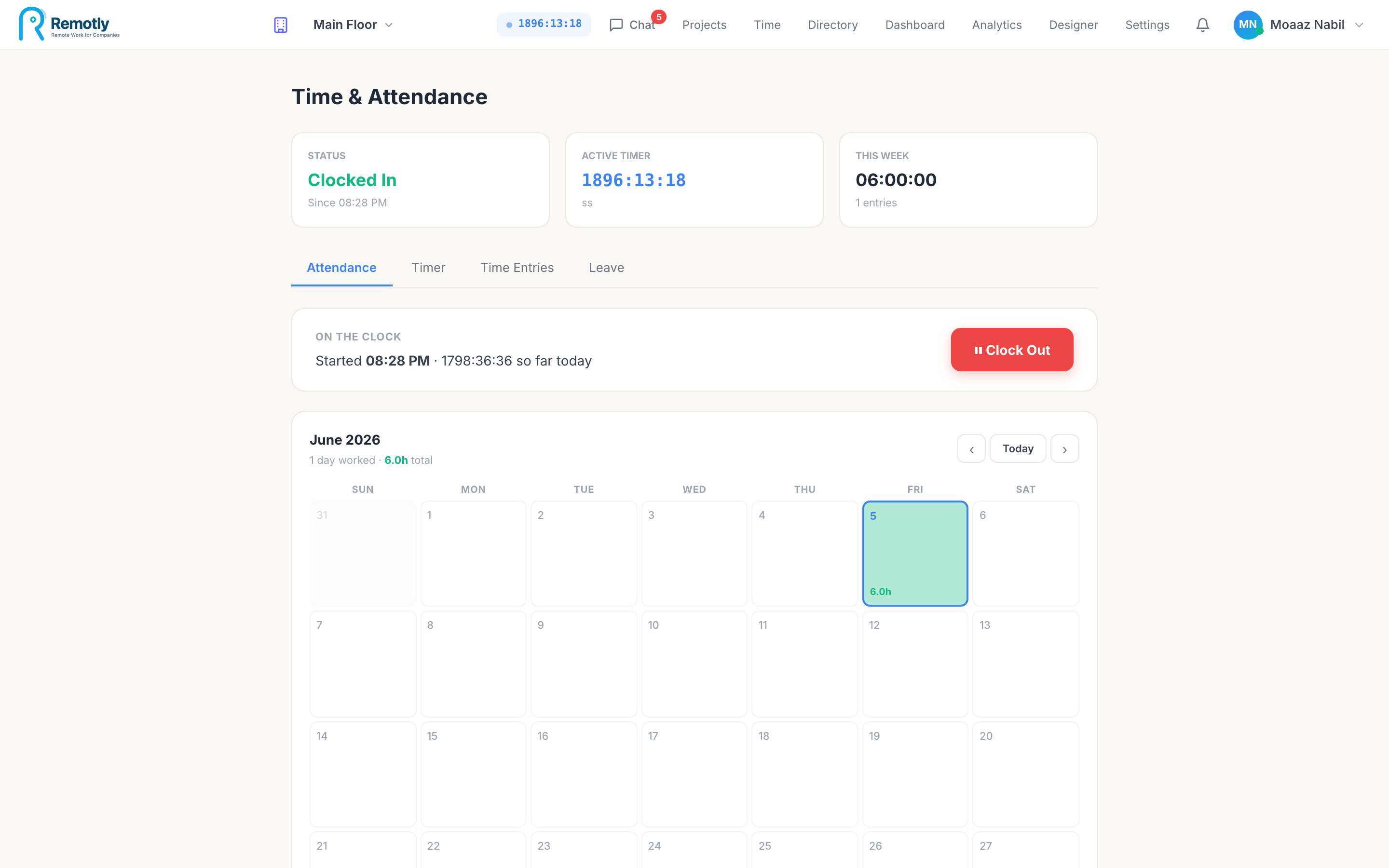1389x868 pixels.
Task: Open the Chat speech bubble icon
Action: coord(616,25)
